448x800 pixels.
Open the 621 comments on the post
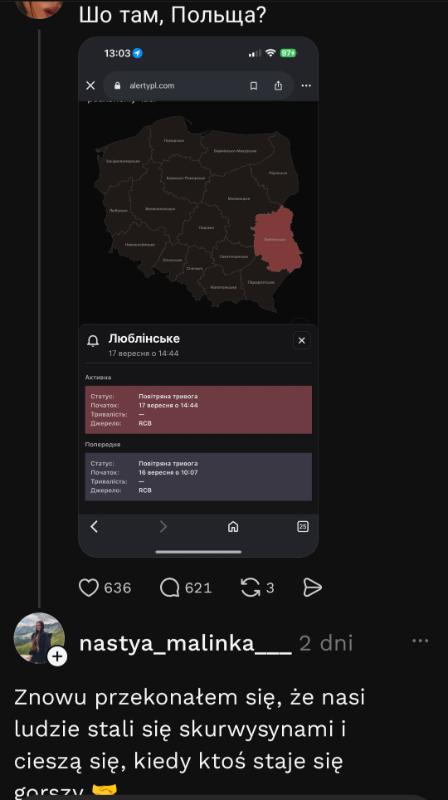tap(169, 588)
